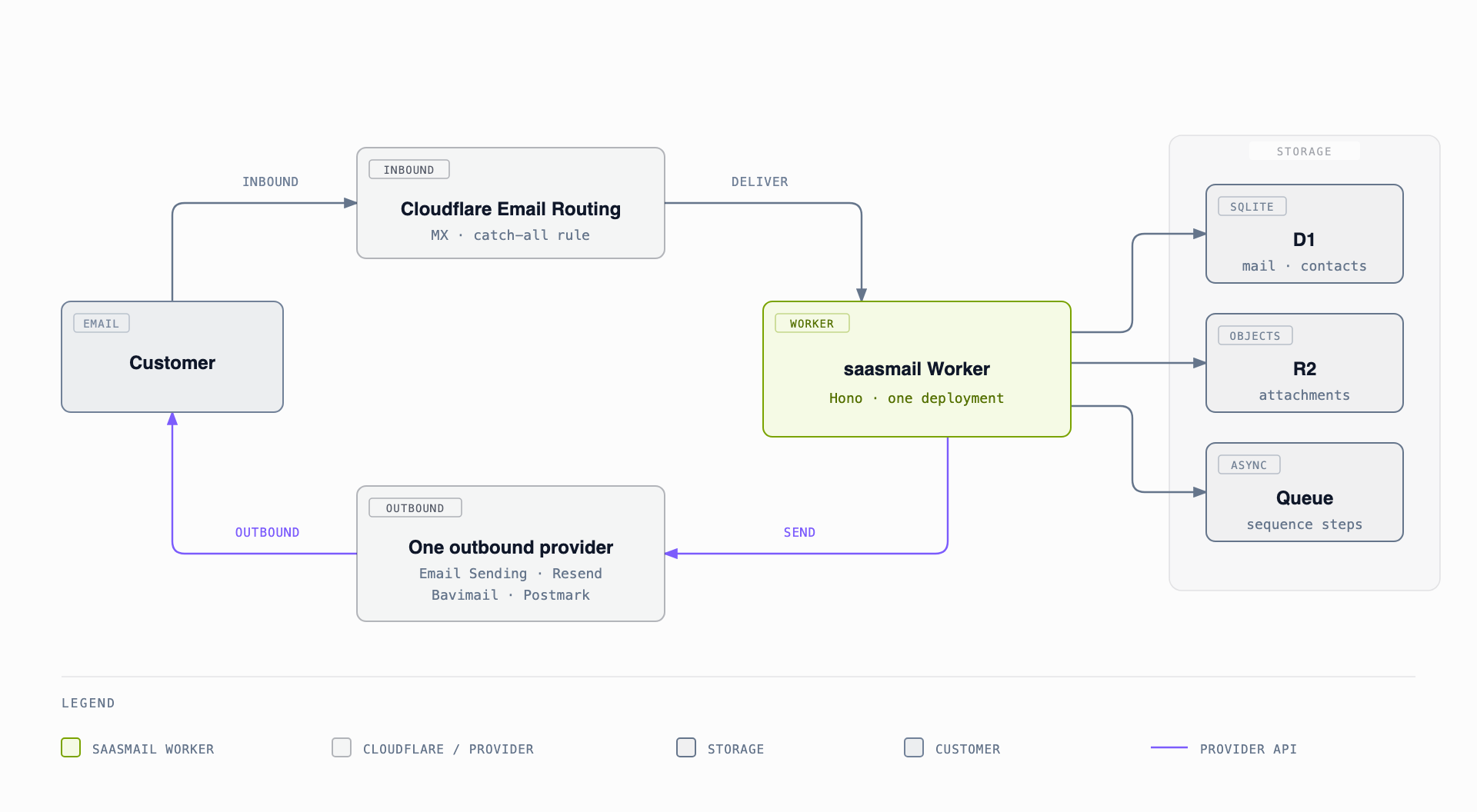Click the "sequence steps" text under Queue
This screenshot has height=812, width=1477.
(1304, 524)
